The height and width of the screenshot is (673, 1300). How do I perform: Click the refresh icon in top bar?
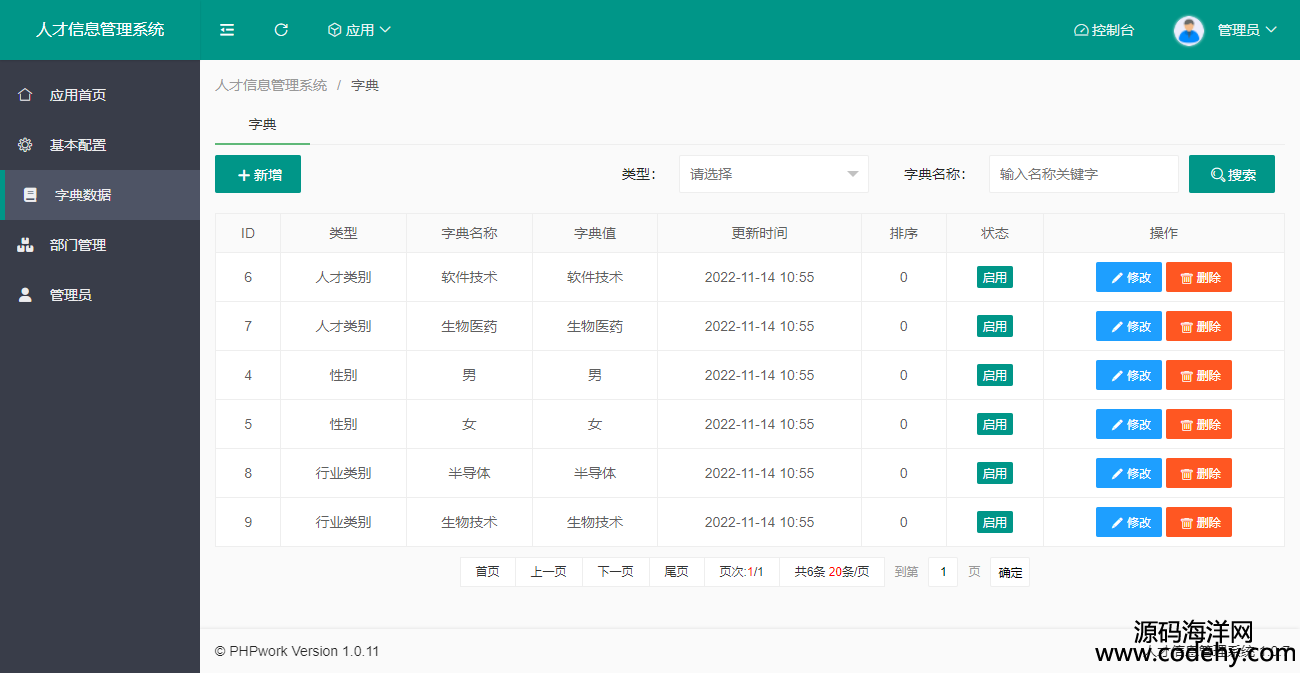(x=281, y=30)
